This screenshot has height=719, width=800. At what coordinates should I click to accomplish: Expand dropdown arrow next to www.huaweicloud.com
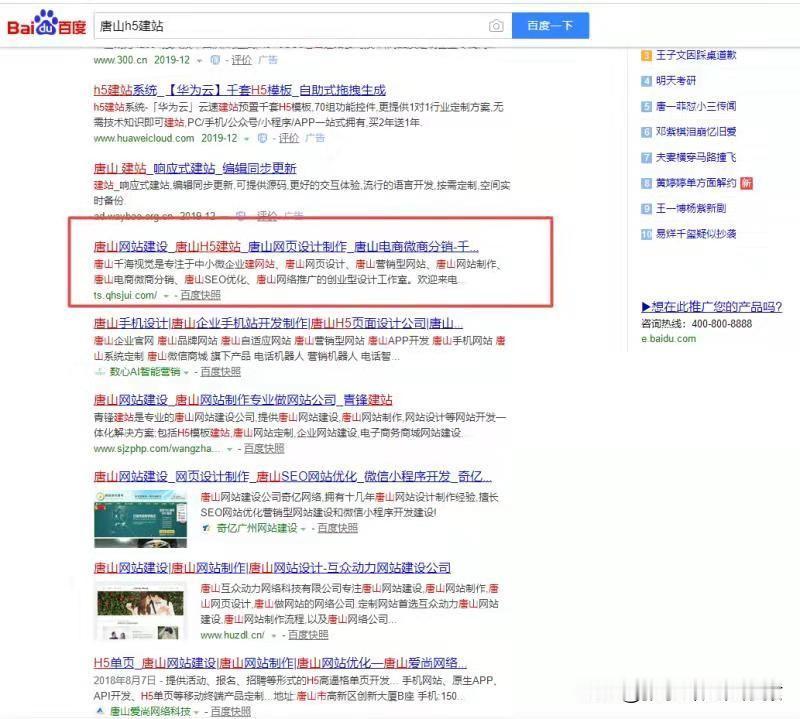point(246,139)
